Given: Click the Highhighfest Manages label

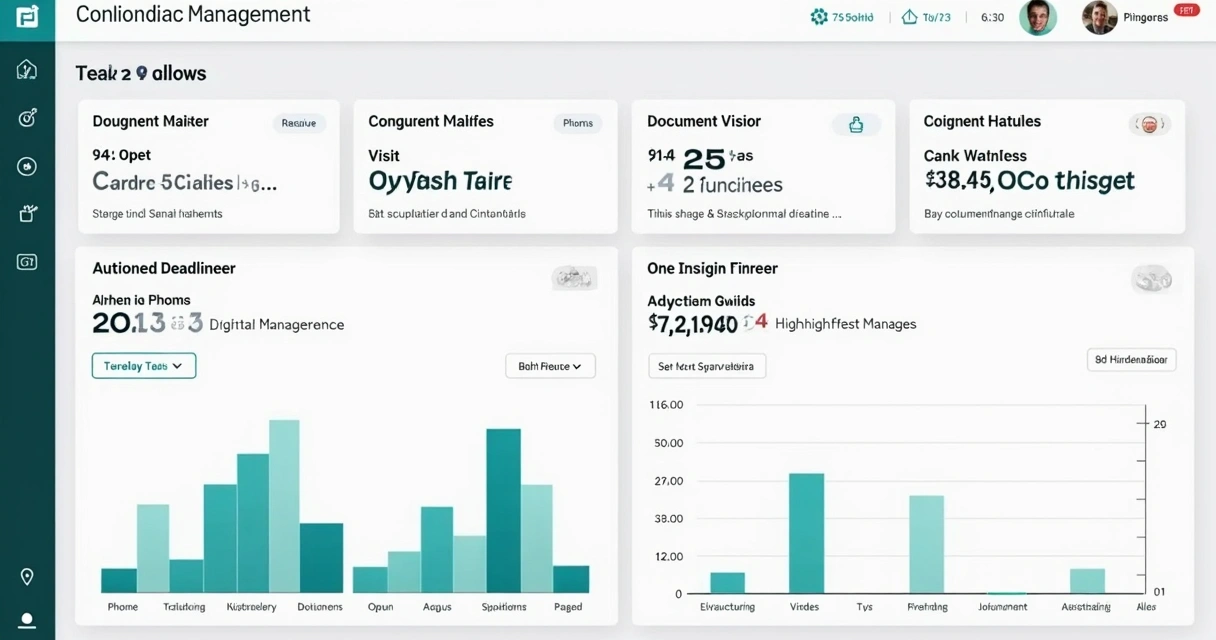Looking at the screenshot, I should click(846, 324).
